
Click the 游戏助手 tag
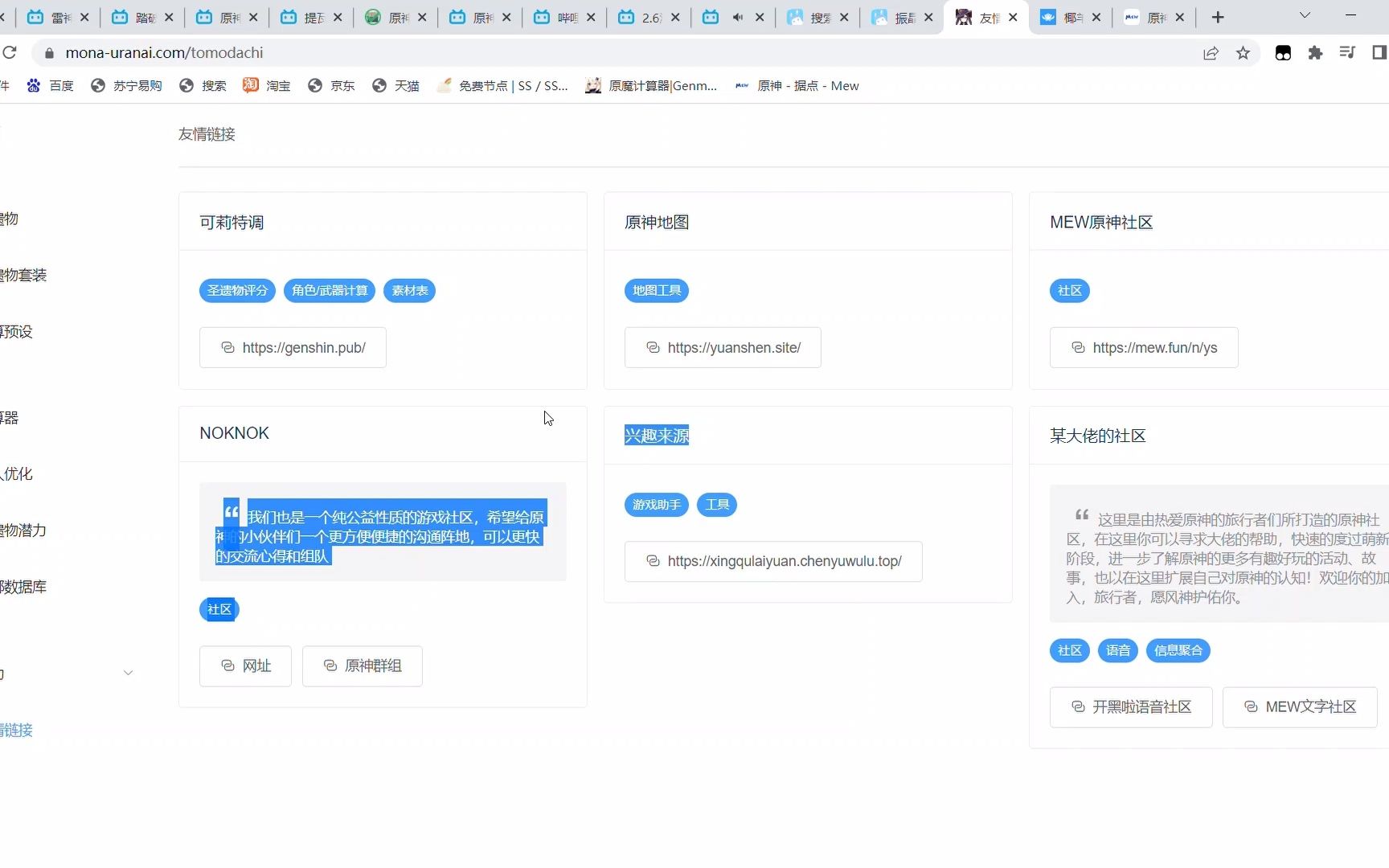coord(657,505)
